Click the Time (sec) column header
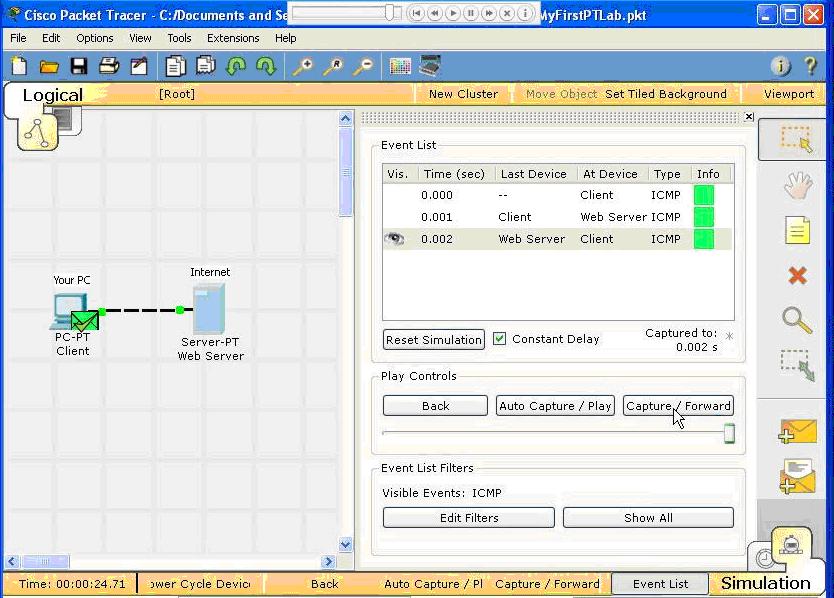The width and height of the screenshot is (834, 598). click(x=456, y=174)
